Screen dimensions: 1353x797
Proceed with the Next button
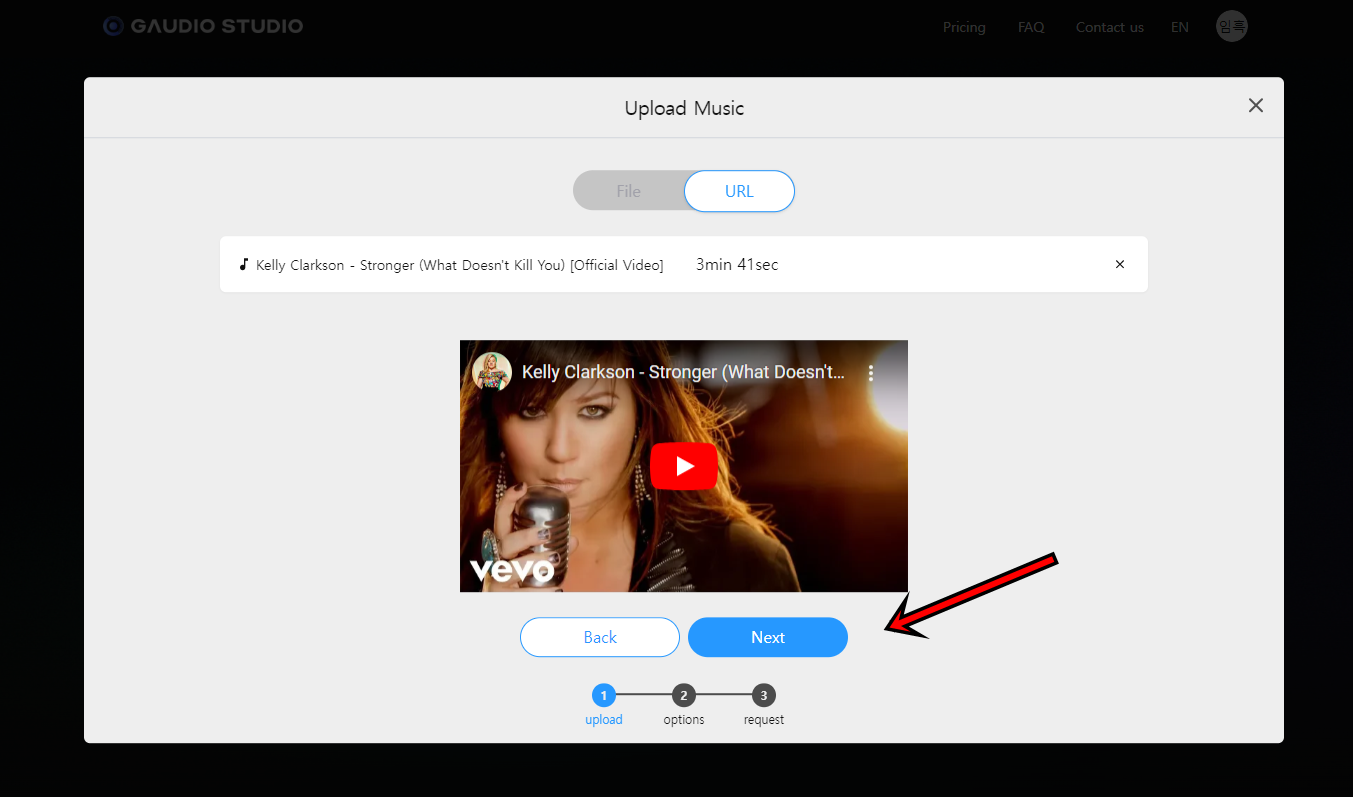[768, 637]
